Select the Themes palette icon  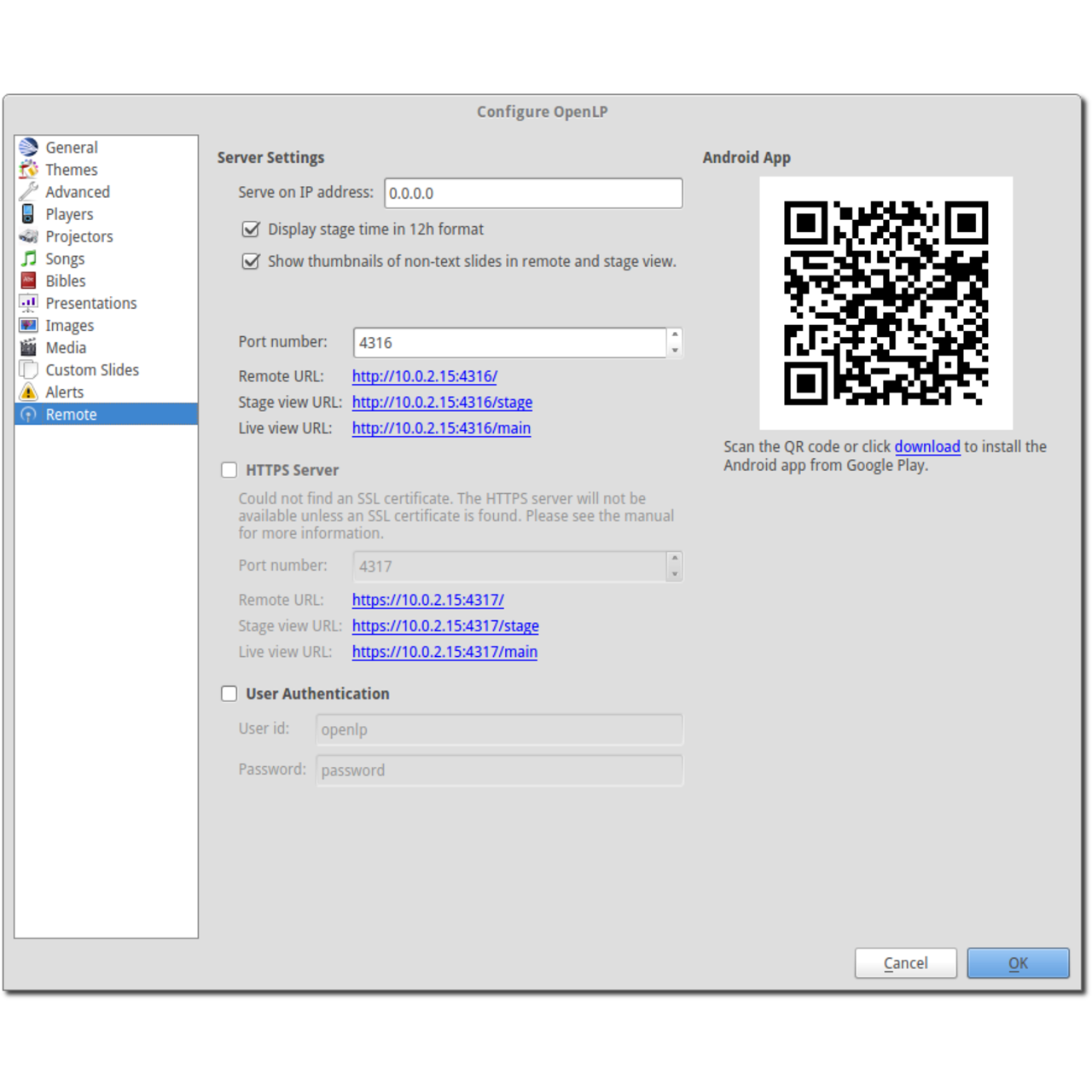coord(28,170)
